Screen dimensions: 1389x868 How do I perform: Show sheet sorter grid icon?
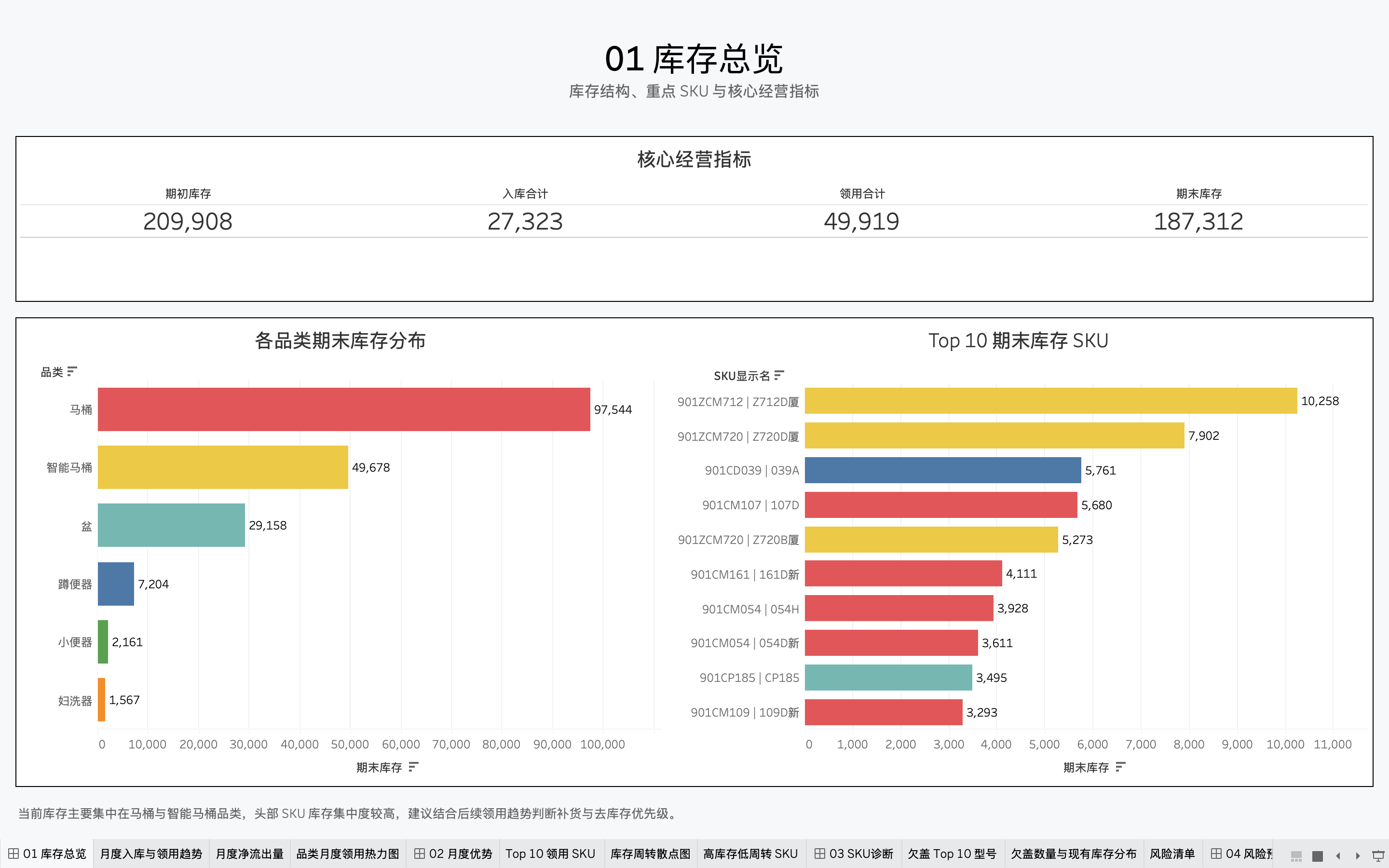1317,855
